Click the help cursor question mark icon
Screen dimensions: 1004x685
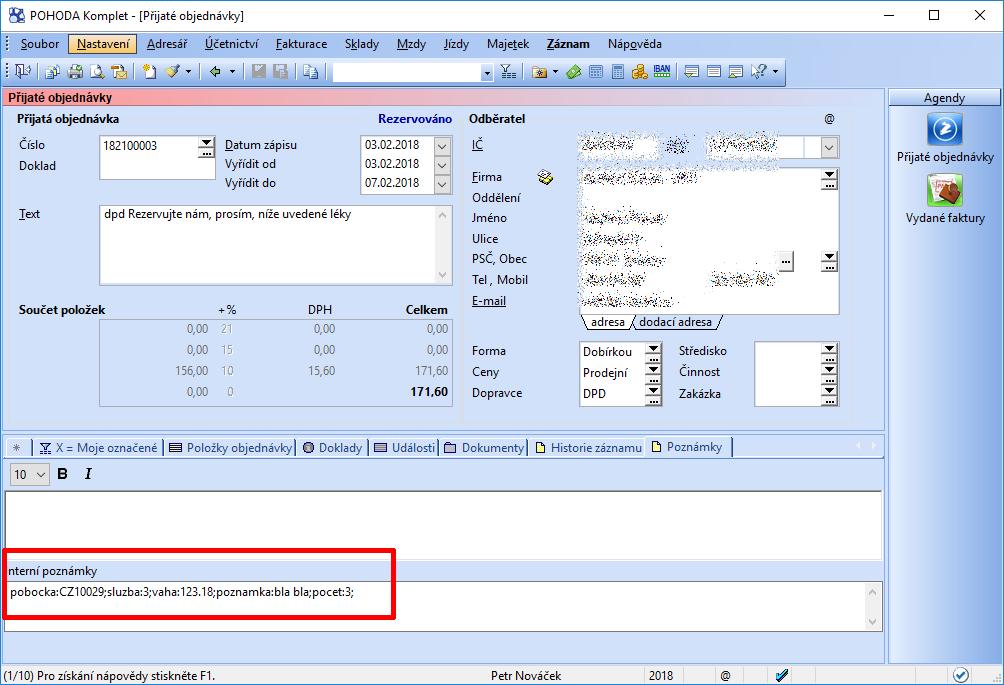(x=759, y=72)
